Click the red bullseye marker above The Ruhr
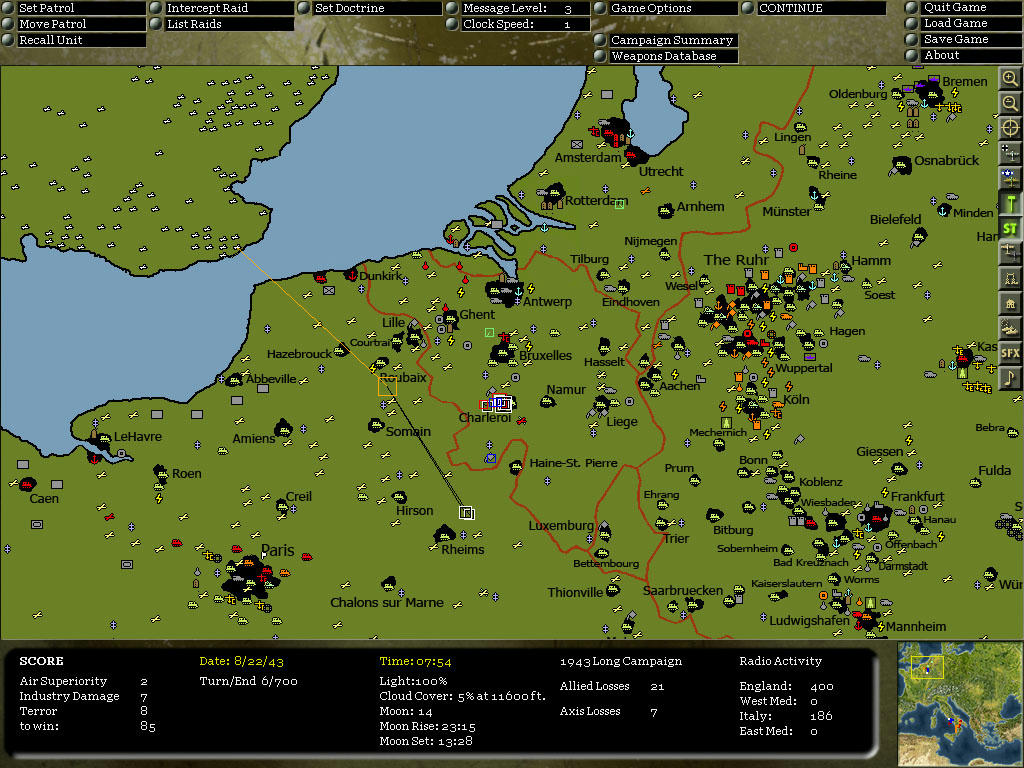Viewport: 1024px width, 768px height. pyautogui.click(x=793, y=248)
